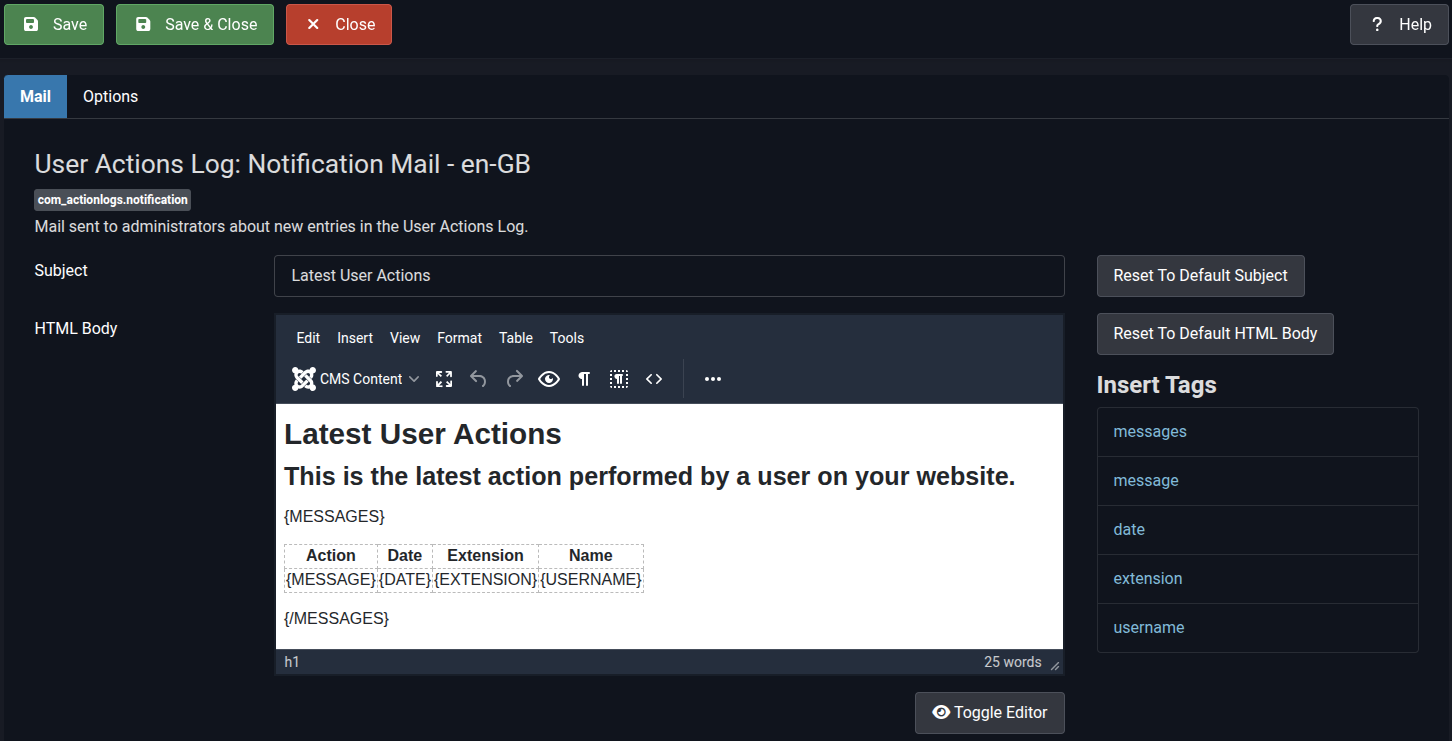1452x741 pixels.
Task: Click the Joomla logo icon in the toolbar
Action: point(303,379)
